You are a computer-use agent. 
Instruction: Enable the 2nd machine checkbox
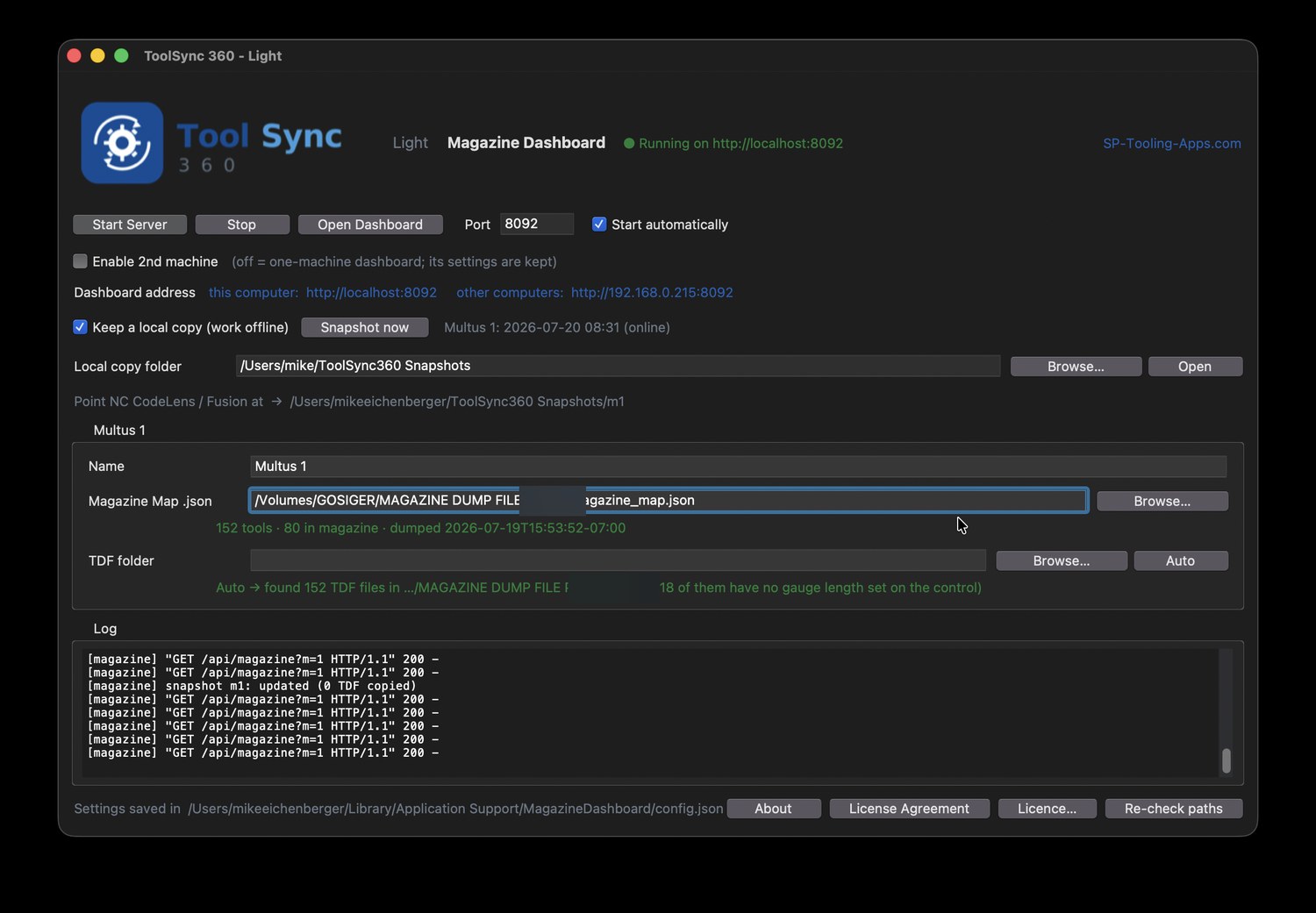(x=81, y=261)
